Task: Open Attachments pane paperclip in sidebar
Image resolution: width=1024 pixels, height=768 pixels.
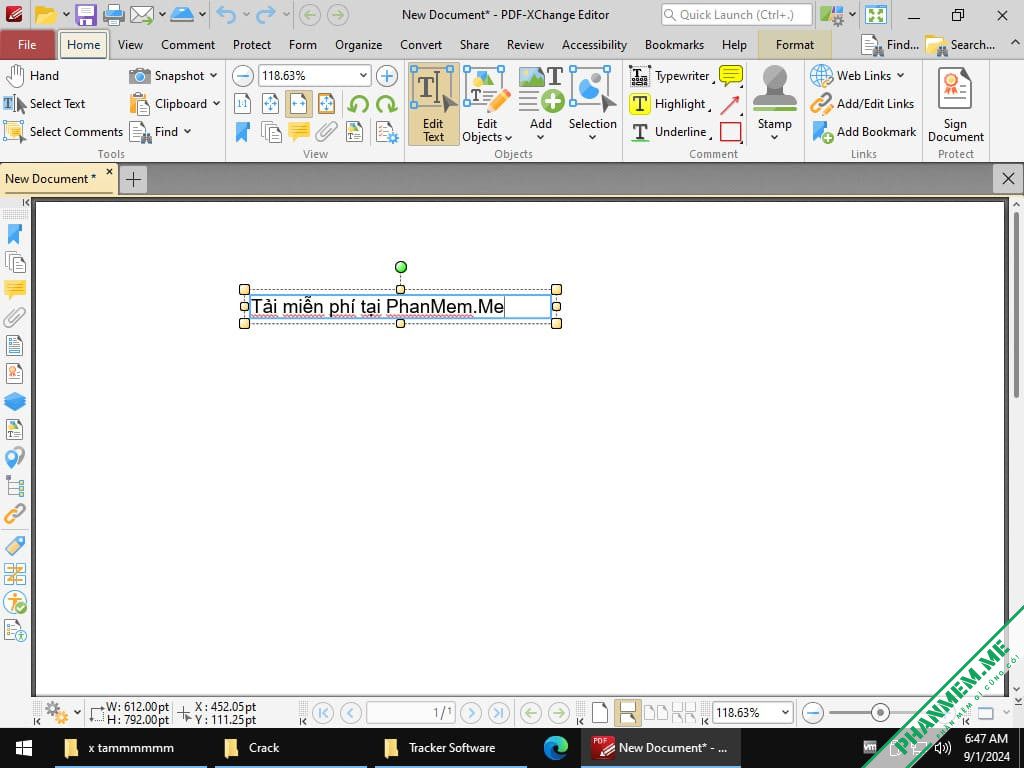Action: (x=14, y=317)
